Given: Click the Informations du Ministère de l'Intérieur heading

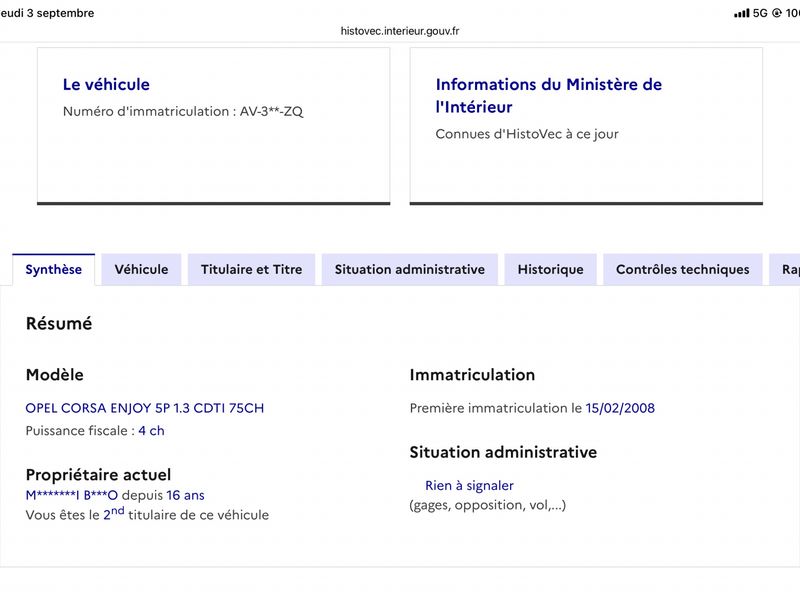Looking at the screenshot, I should click(x=548, y=95).
